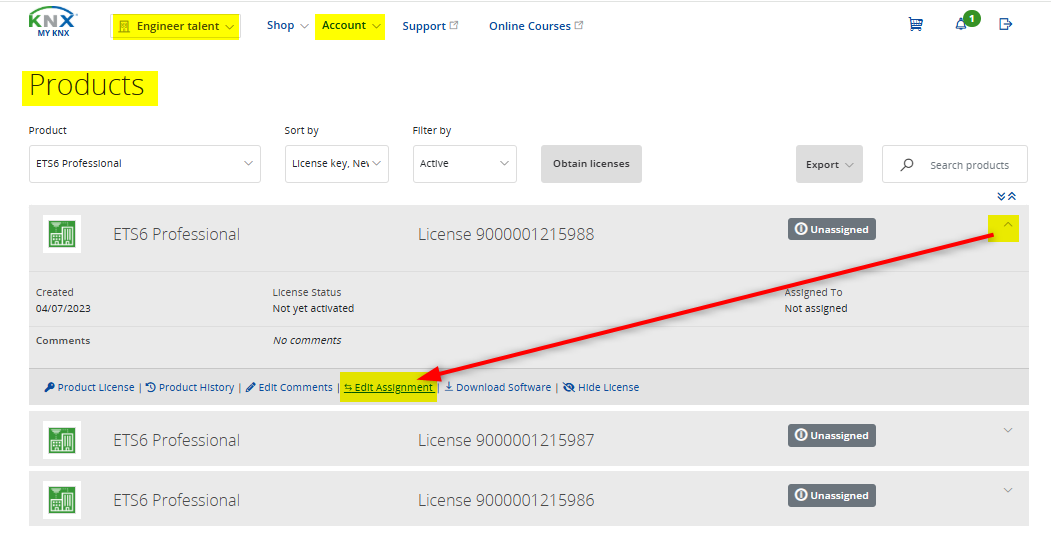Click the text License 9000001215988
The height and width of the screenshot is (548, 1051).
click(x=506, y=234)
